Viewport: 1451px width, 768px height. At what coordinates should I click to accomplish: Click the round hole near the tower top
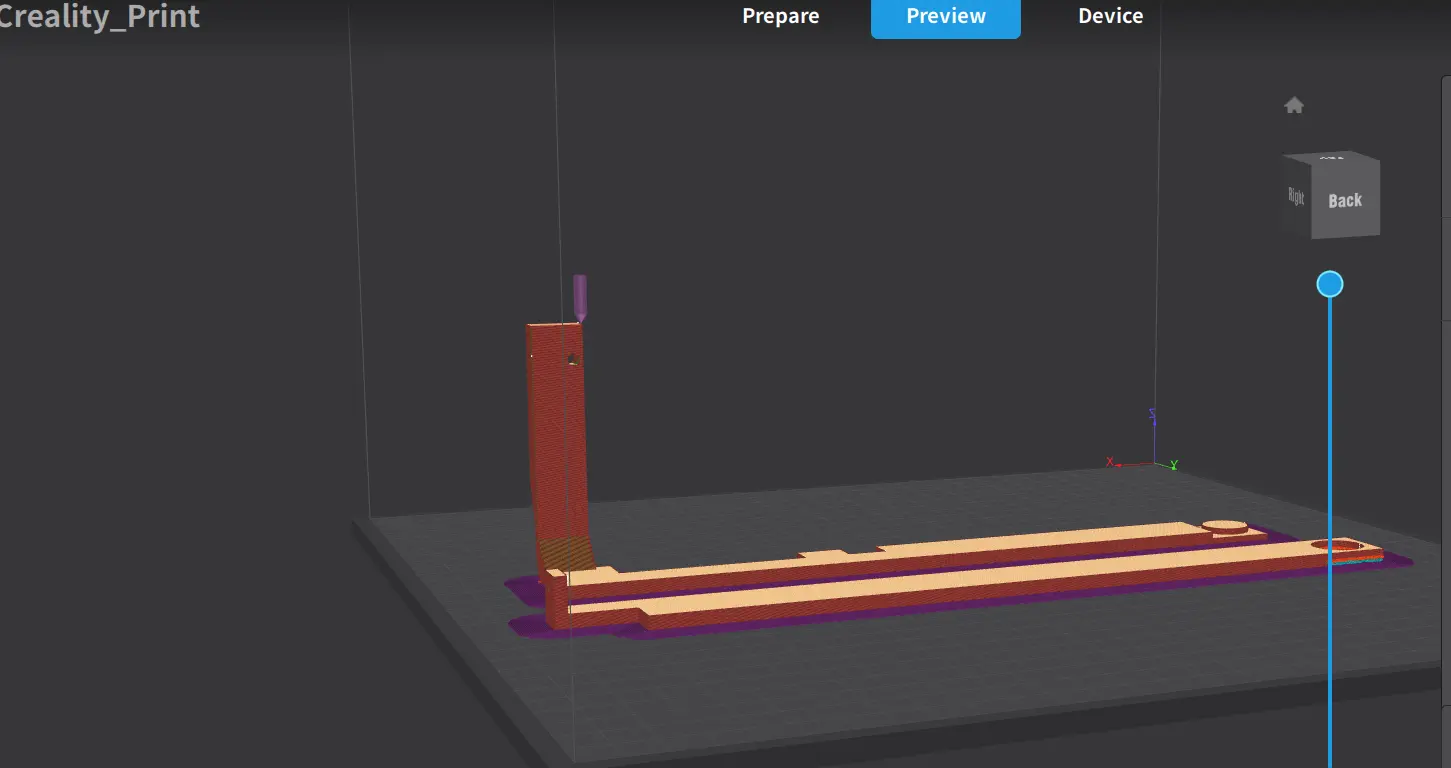coord(573,359)
